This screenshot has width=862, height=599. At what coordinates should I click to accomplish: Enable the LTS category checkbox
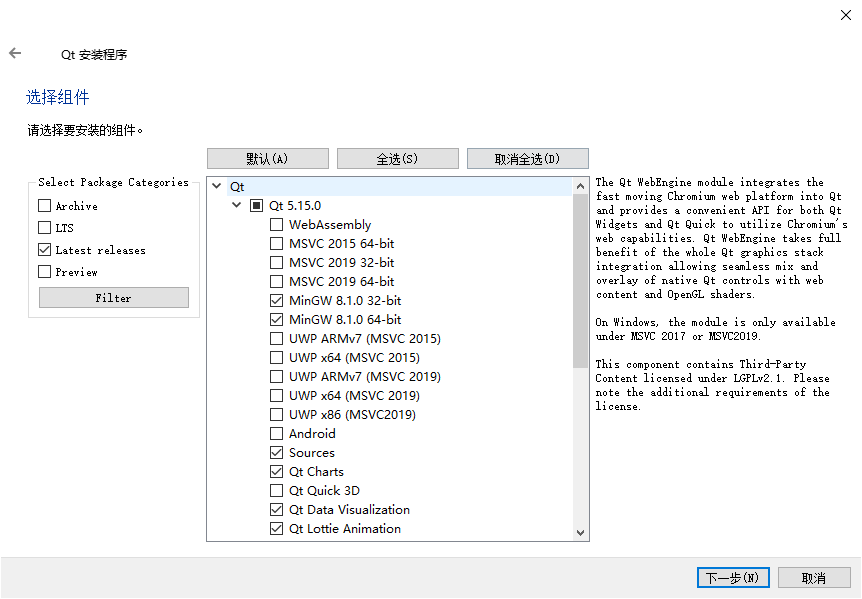(x=45, y=228)
